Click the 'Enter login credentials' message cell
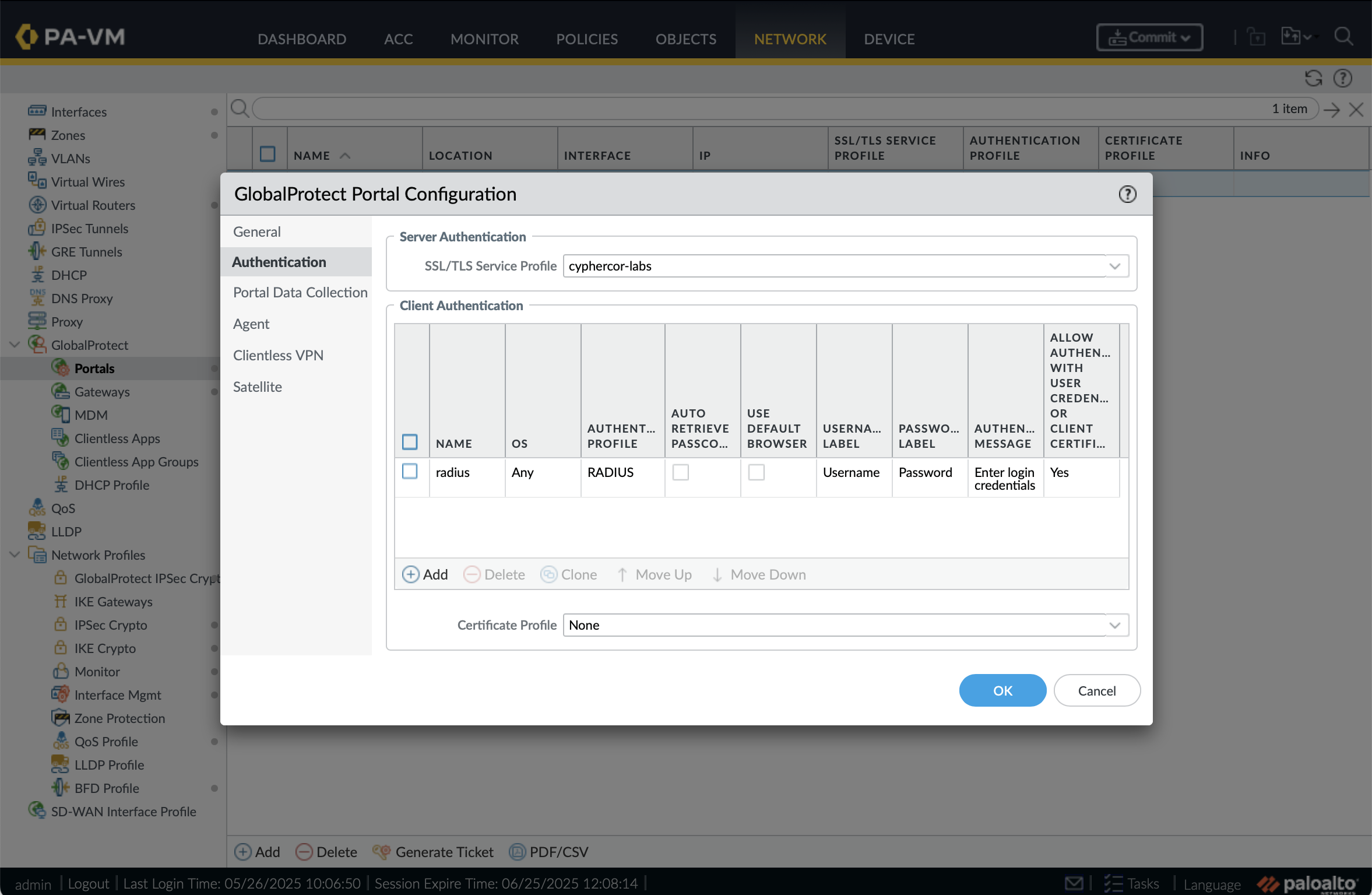 (1005, 478)
